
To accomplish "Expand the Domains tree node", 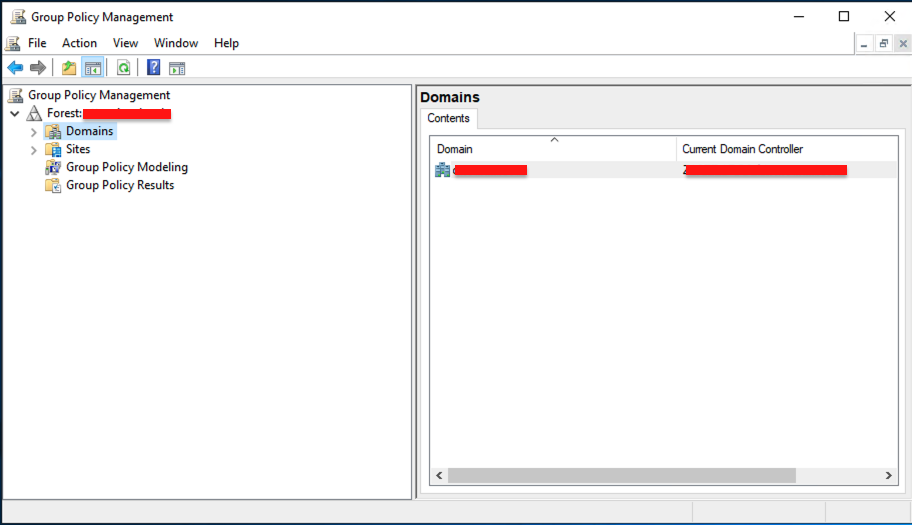I will tap(33, 132).
